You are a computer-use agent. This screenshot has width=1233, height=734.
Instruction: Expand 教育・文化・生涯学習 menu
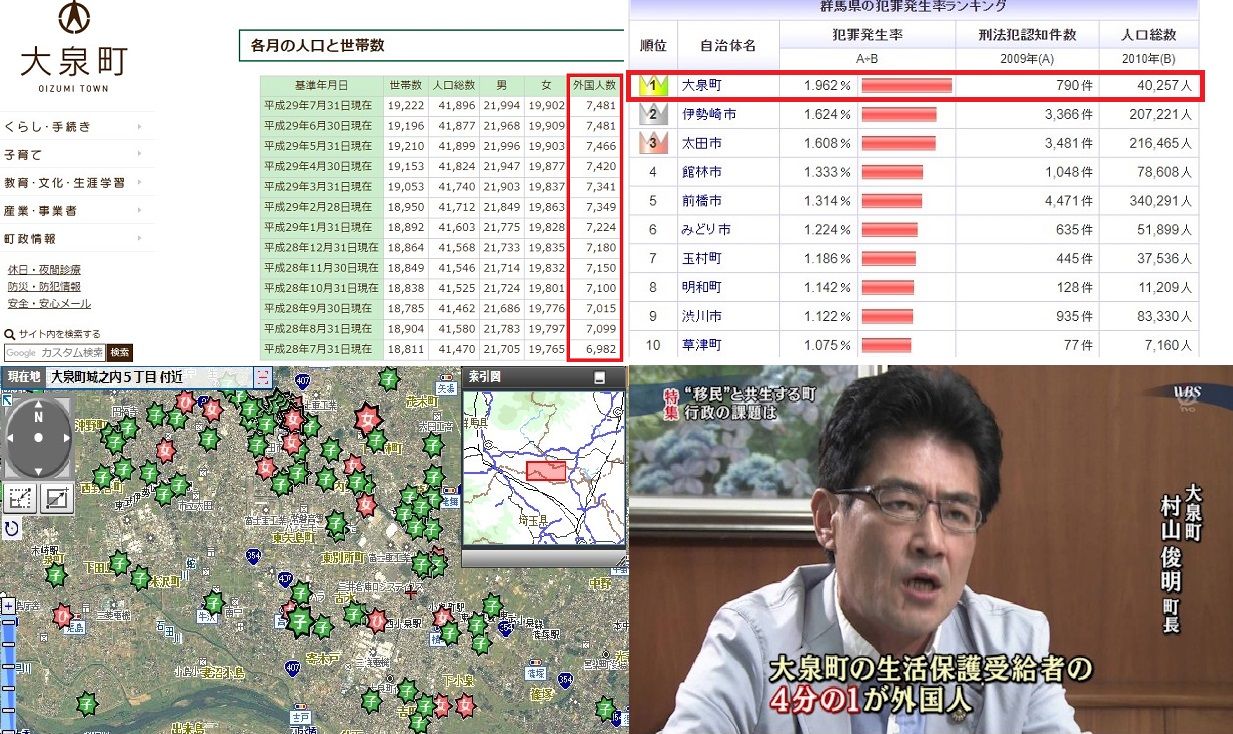coord(77,183)
